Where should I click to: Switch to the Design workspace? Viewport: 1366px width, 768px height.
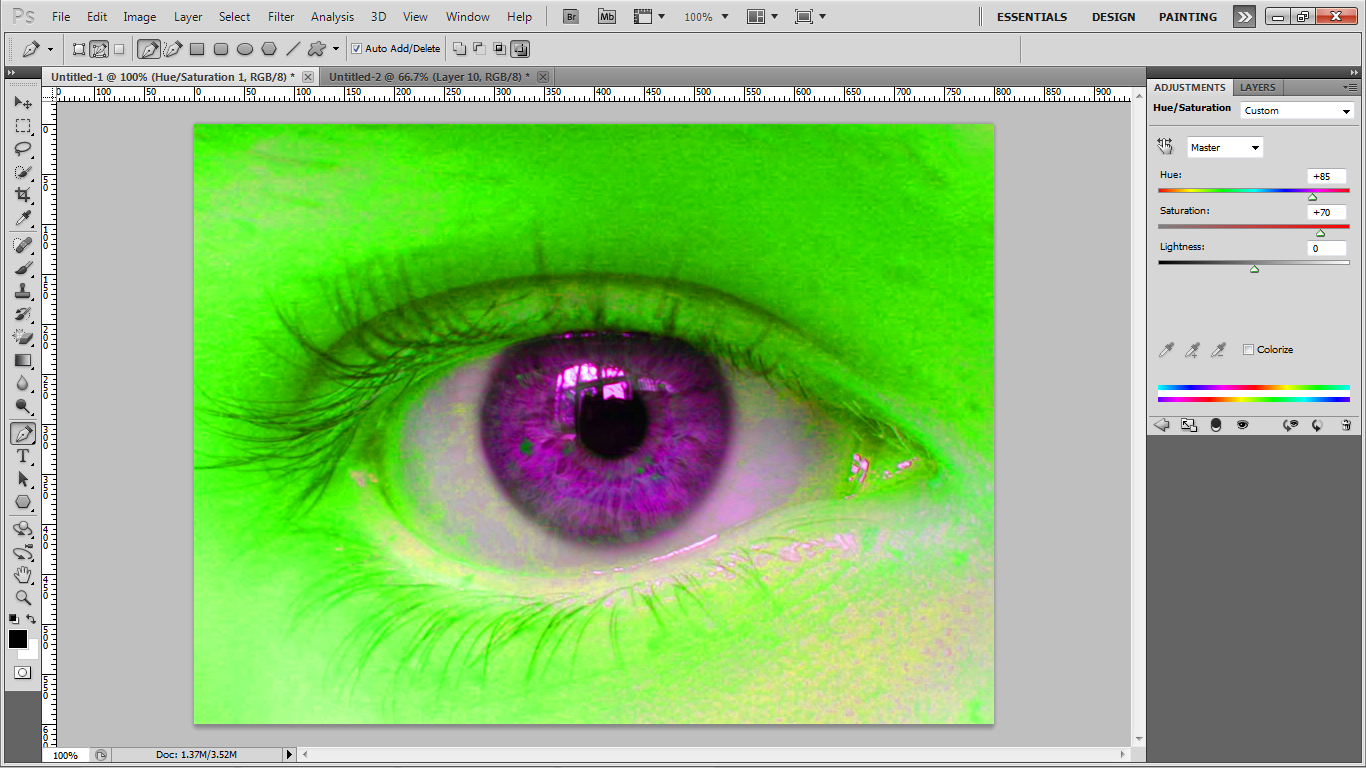1113,16
